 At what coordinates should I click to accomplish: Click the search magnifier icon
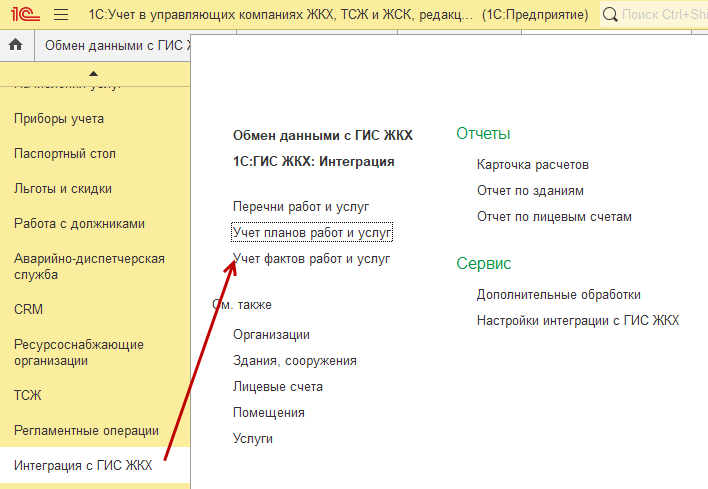click(x=610, y=14)
